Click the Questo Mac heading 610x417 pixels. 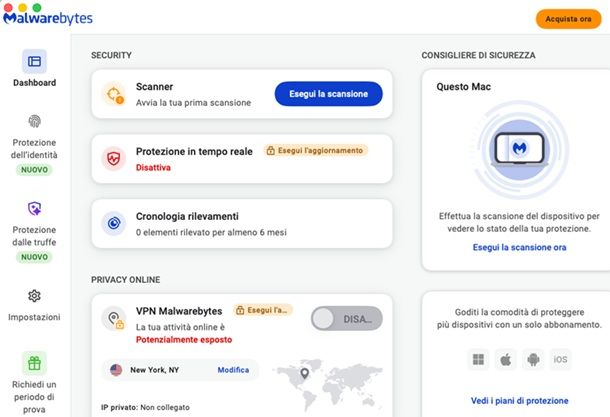463,87
